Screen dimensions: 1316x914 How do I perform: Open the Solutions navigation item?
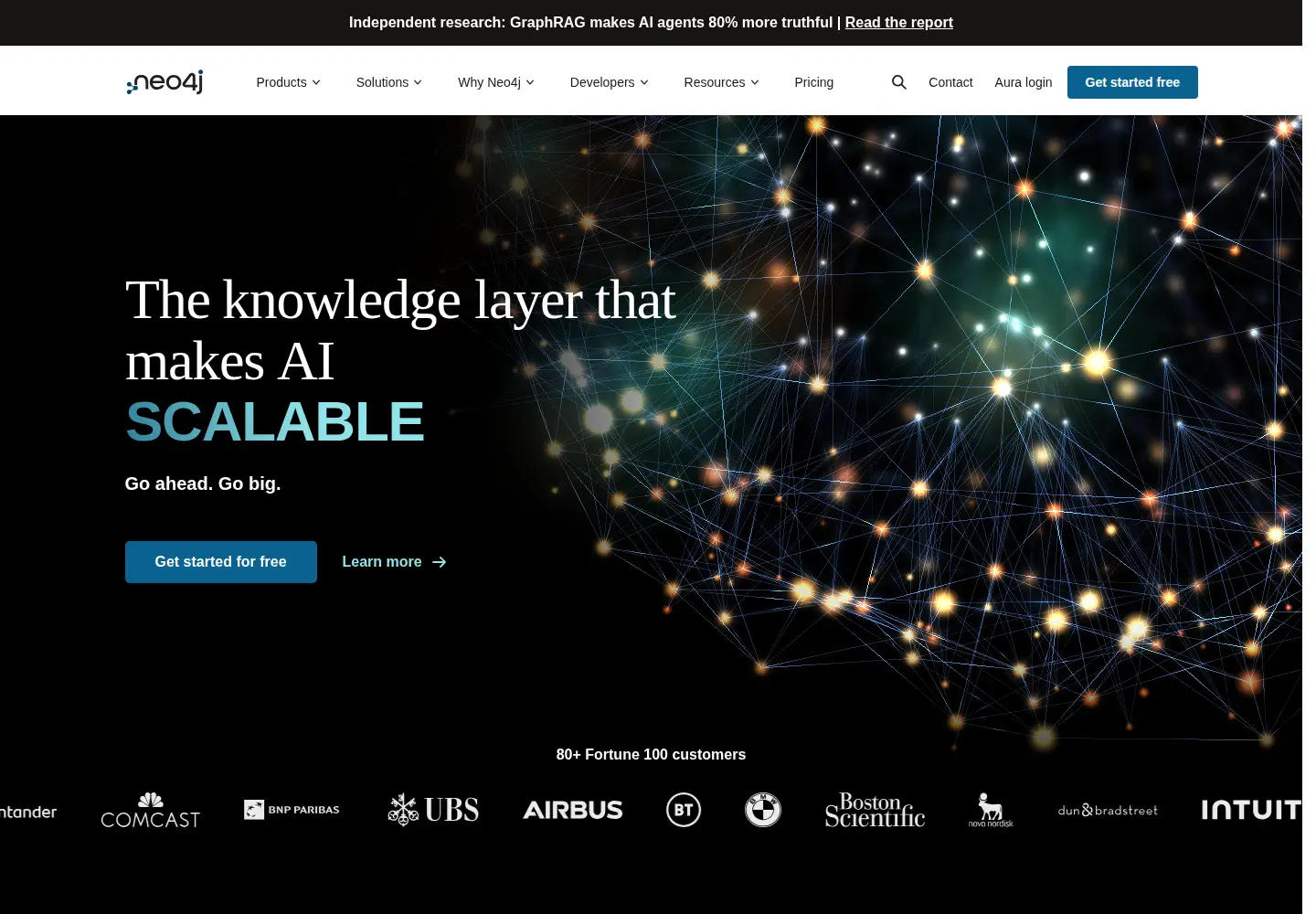(x=388, y=82)
